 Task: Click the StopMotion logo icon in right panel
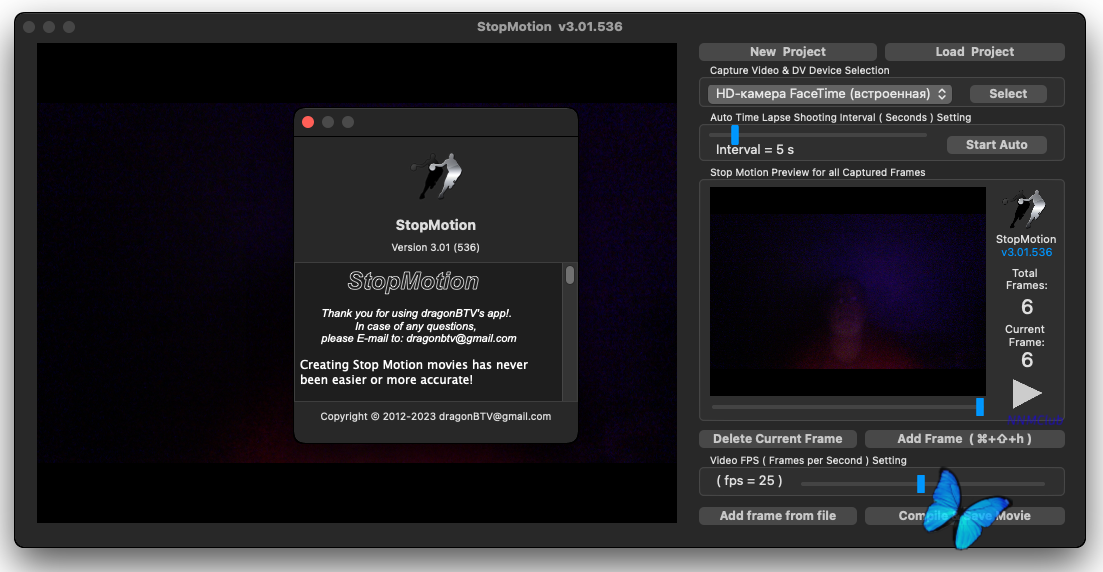click(1025, 209)
